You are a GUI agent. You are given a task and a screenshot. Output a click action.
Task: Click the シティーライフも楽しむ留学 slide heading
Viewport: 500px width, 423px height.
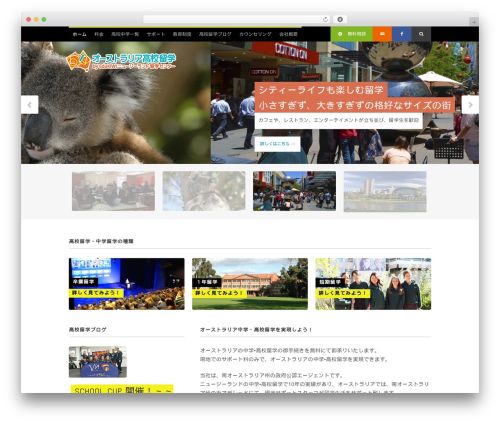[x=321, y=90]
